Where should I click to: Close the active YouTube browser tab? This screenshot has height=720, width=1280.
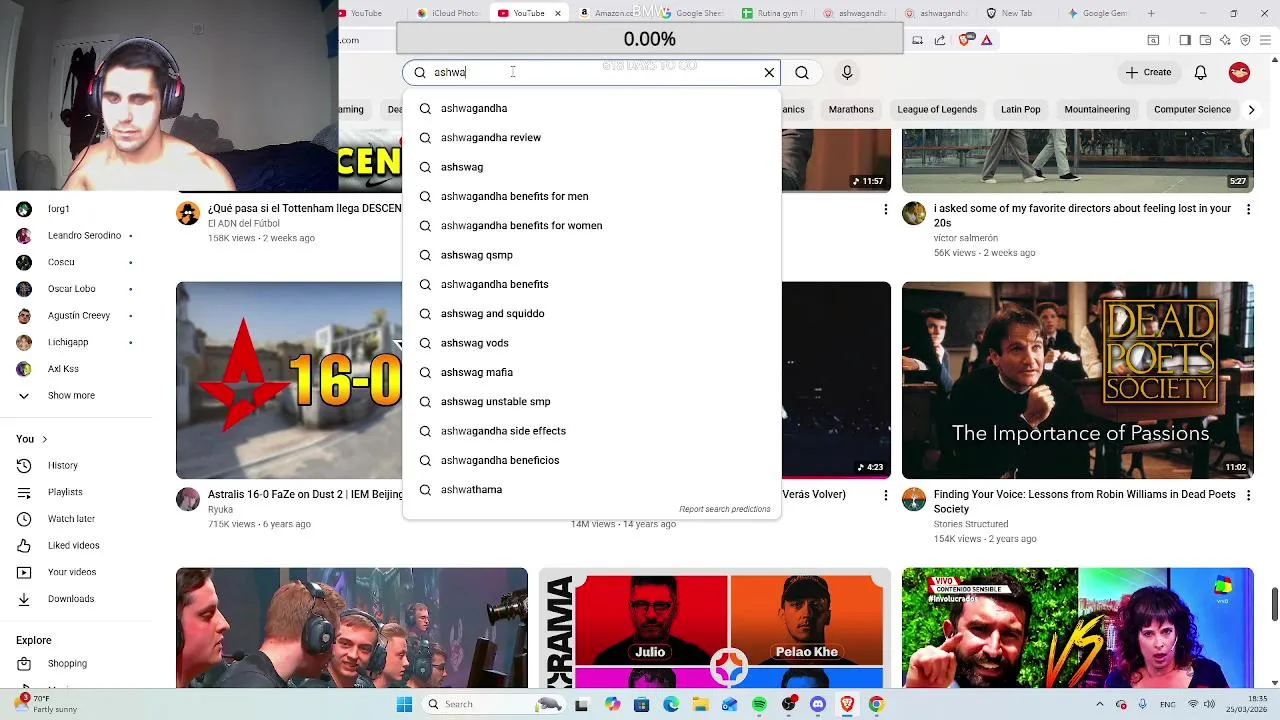pos(558,13)
